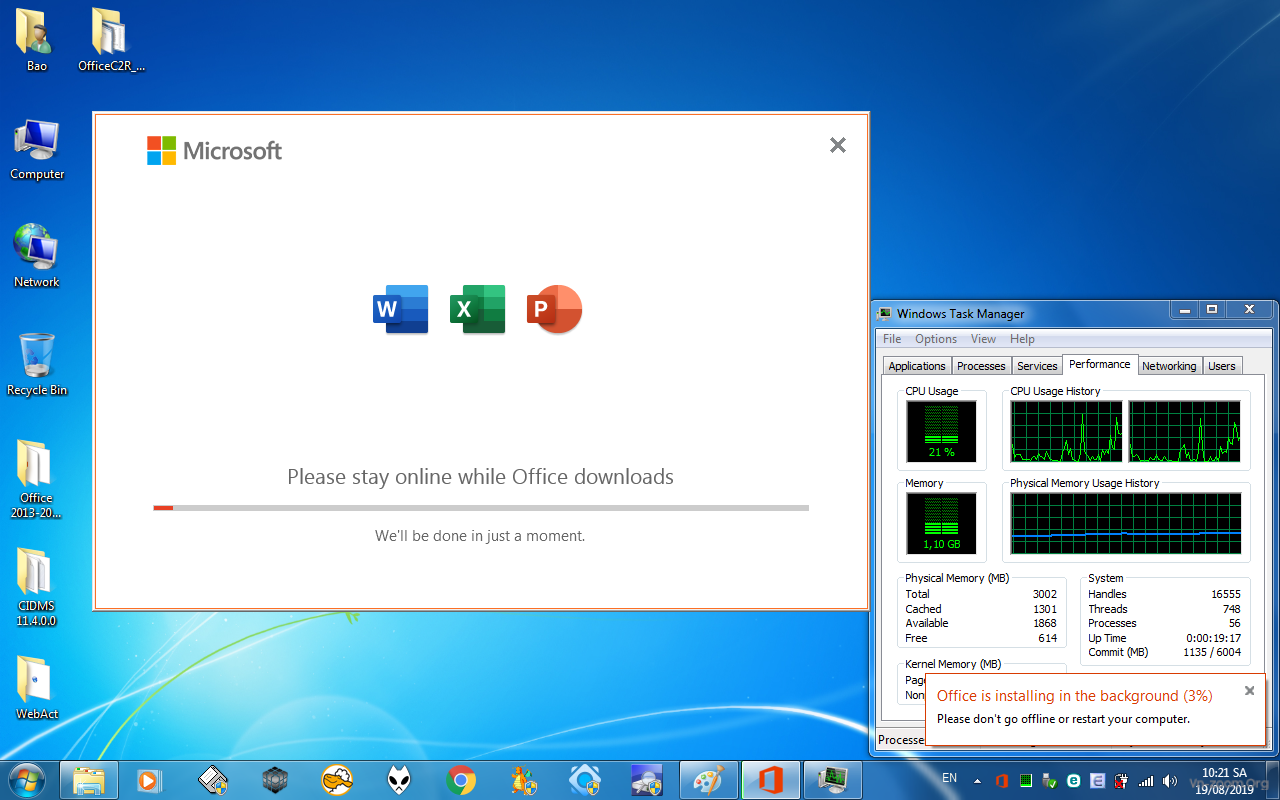
Task: Click the Cached memory value 1301
Action: point(1045,609)
